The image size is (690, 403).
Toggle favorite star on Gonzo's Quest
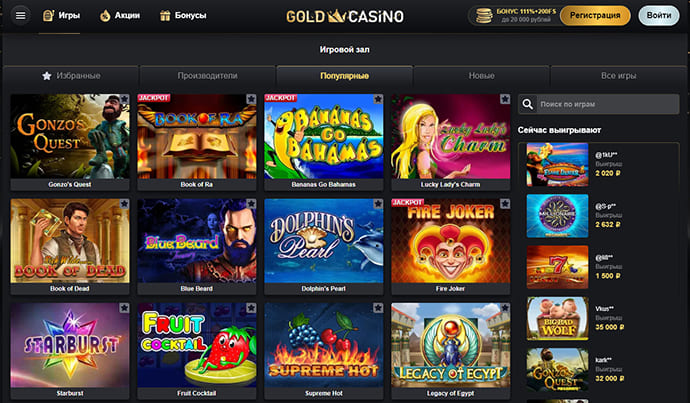click(124, 99)
